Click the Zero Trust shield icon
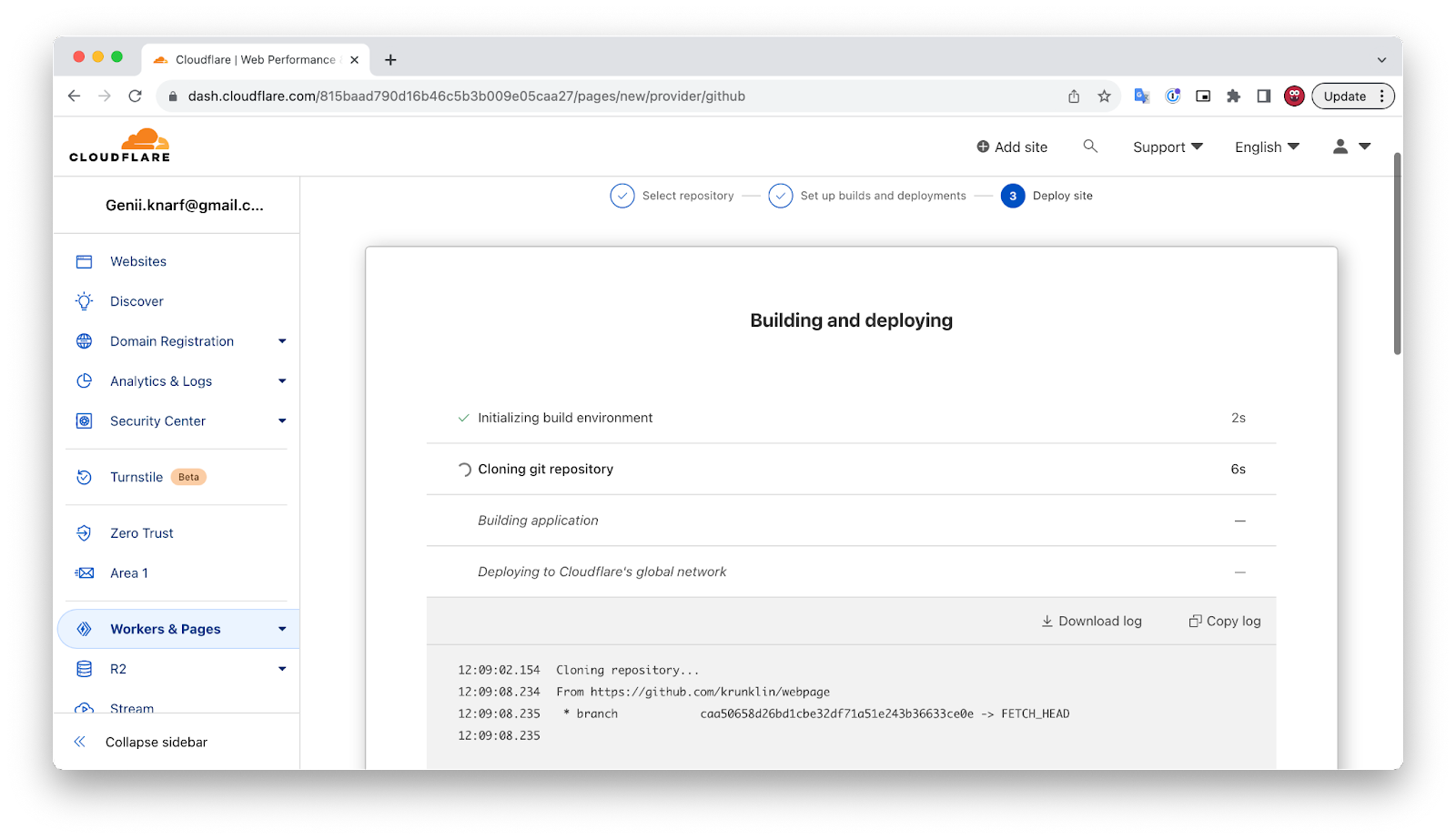Screen dimensions: 1456x840 [x=85, y=533]
